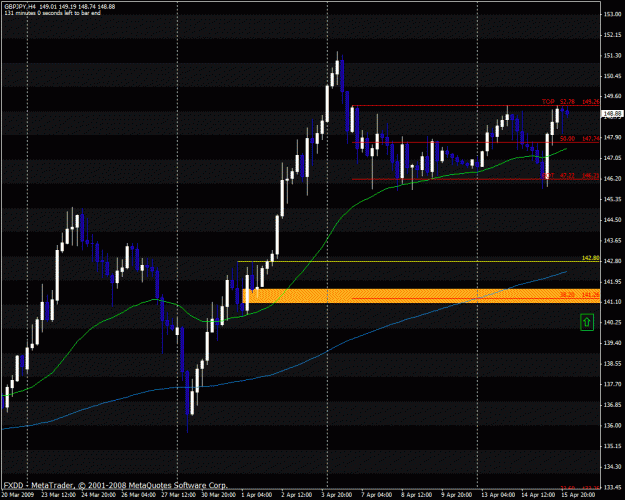This screenshot has height=500, width=625.
Task: Click the 38.20 141.26 retracement label
Action: click(580, 295)
